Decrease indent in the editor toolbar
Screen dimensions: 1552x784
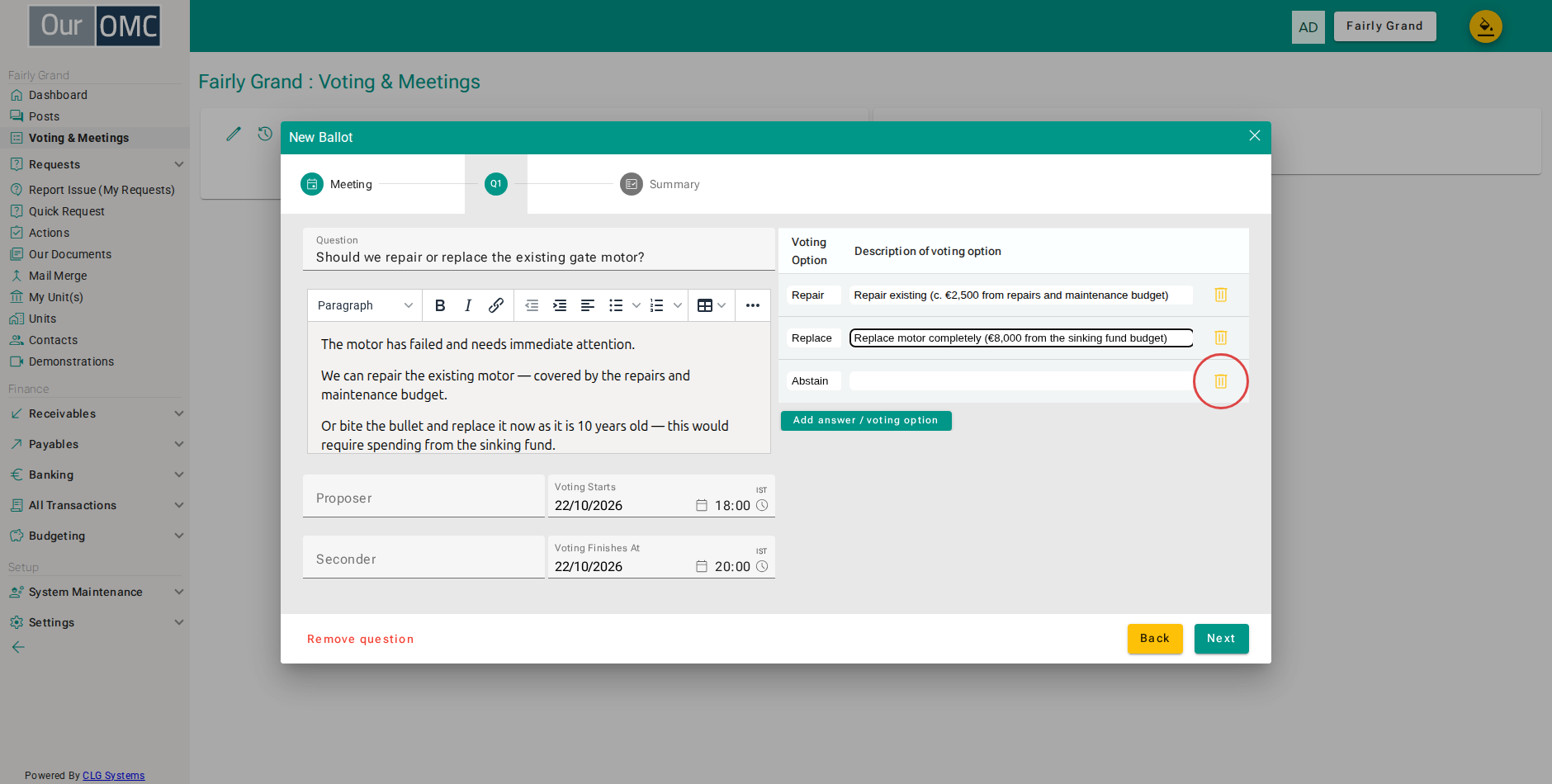(x=532, y=305)
